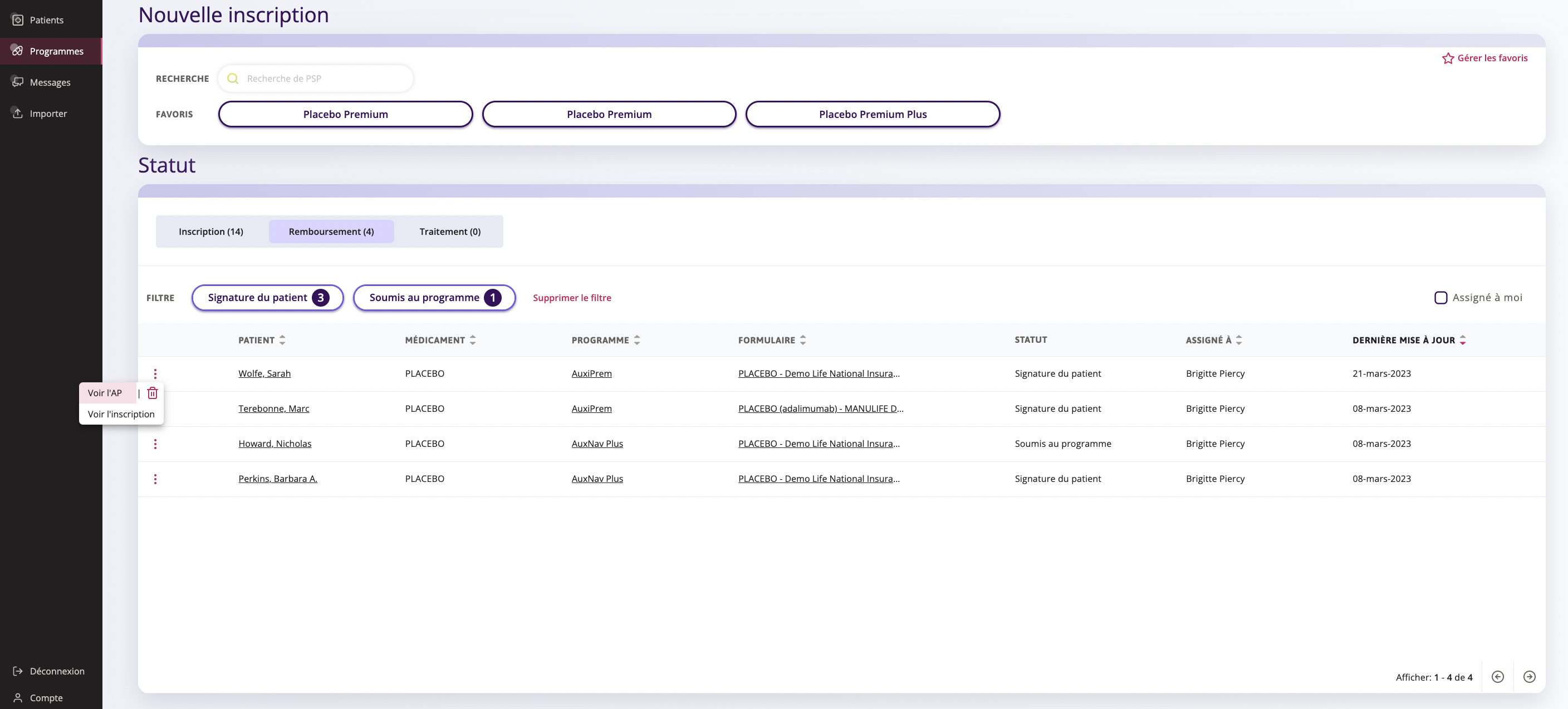
Task: Sort by the Programme column
Action: [638, 340]
